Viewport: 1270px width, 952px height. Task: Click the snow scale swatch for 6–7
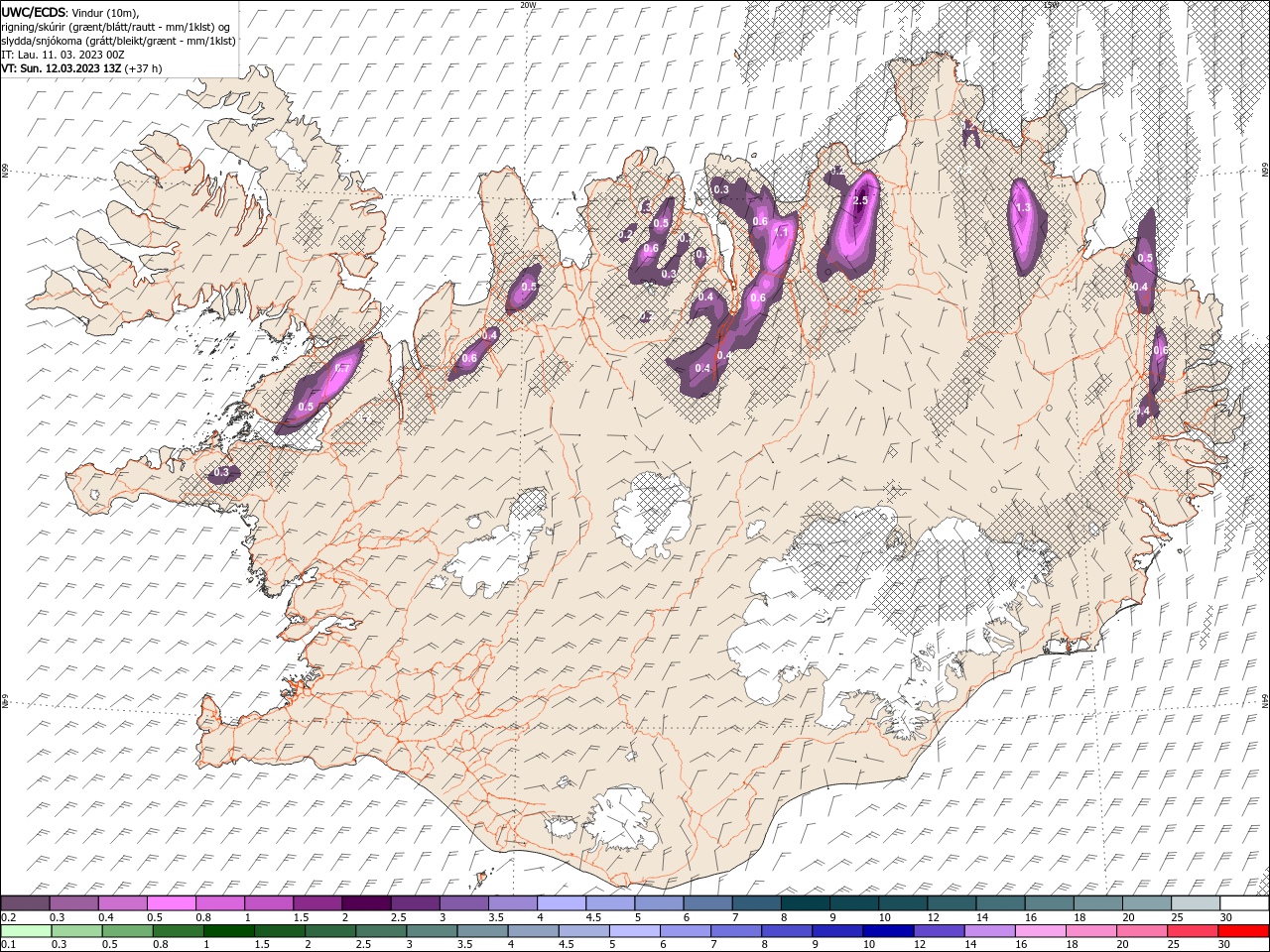click(705, 903)
